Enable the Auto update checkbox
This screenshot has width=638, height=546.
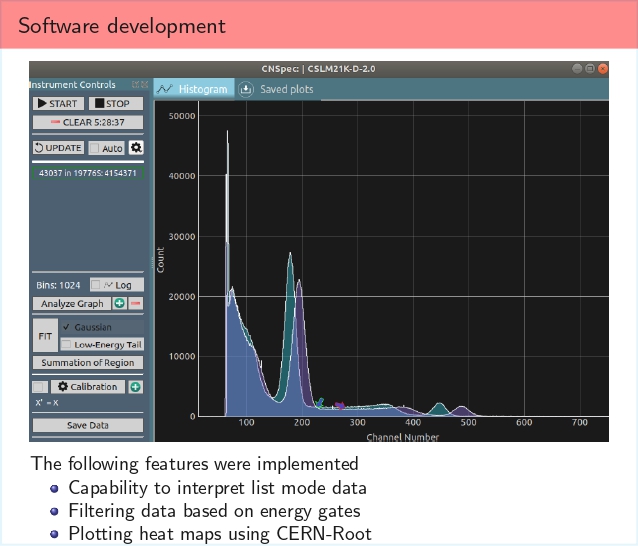point(94,148)
